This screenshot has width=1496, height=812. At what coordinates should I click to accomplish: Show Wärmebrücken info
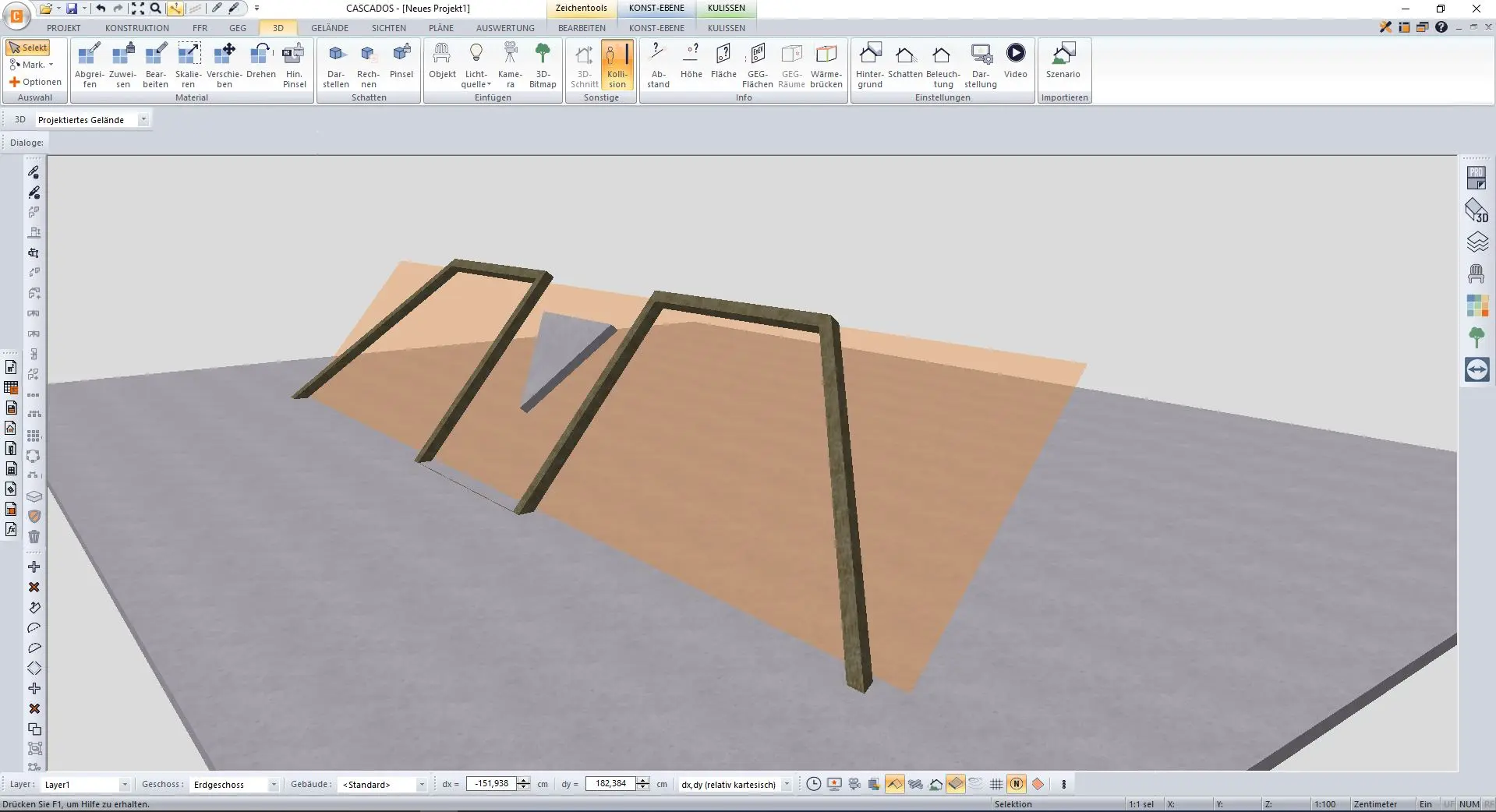[826, 65]
